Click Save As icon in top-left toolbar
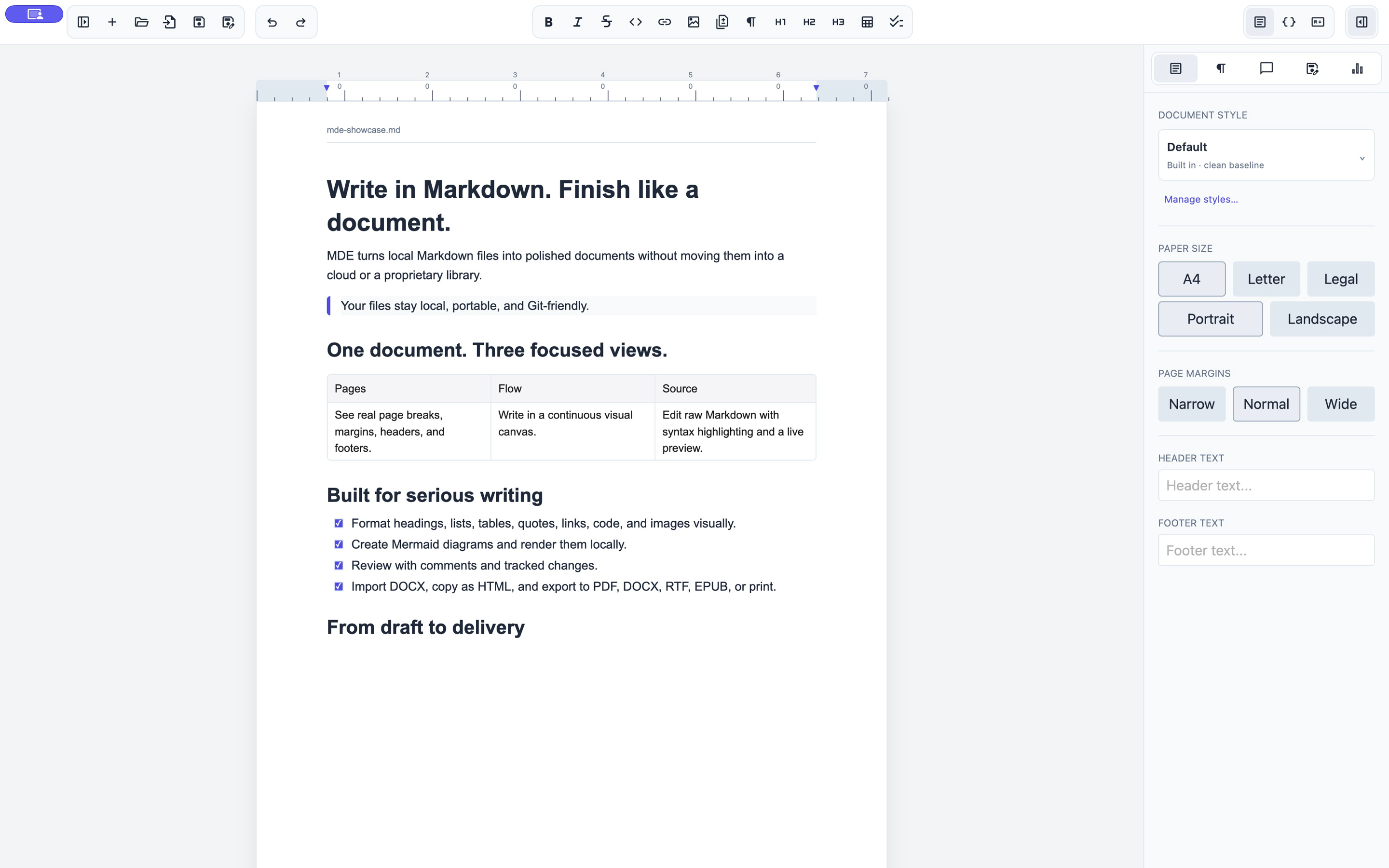Screen dimensions: 1389x868 tap(228, 22)
